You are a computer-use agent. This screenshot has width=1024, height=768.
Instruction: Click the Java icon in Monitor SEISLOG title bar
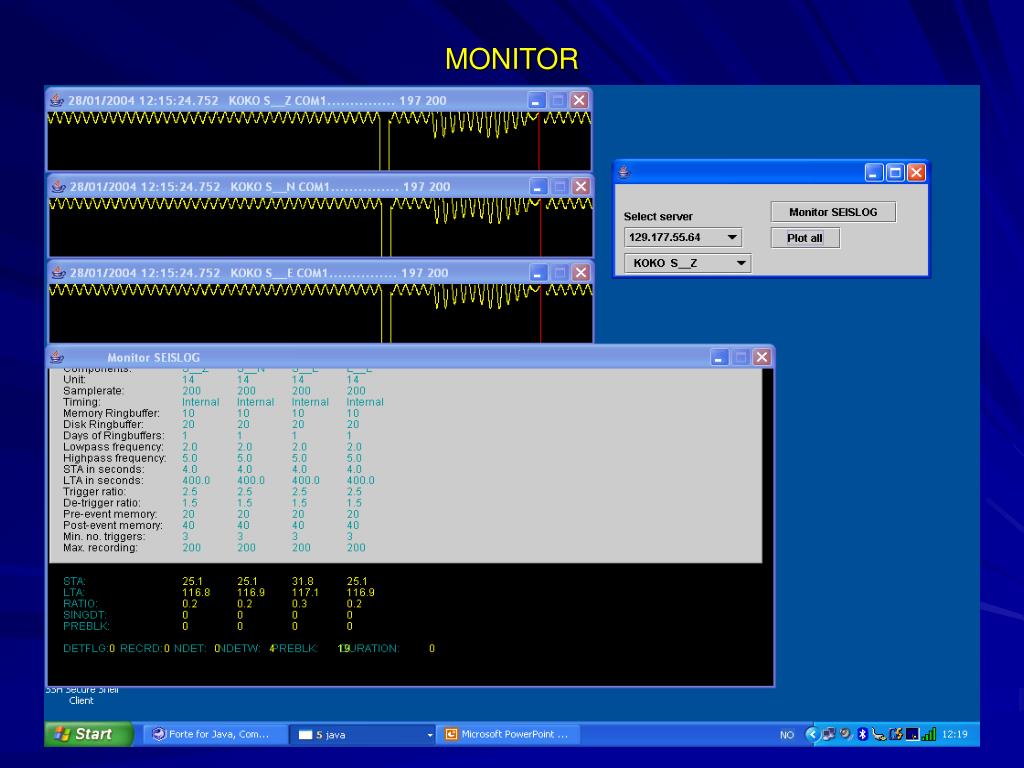pos(57,357)
